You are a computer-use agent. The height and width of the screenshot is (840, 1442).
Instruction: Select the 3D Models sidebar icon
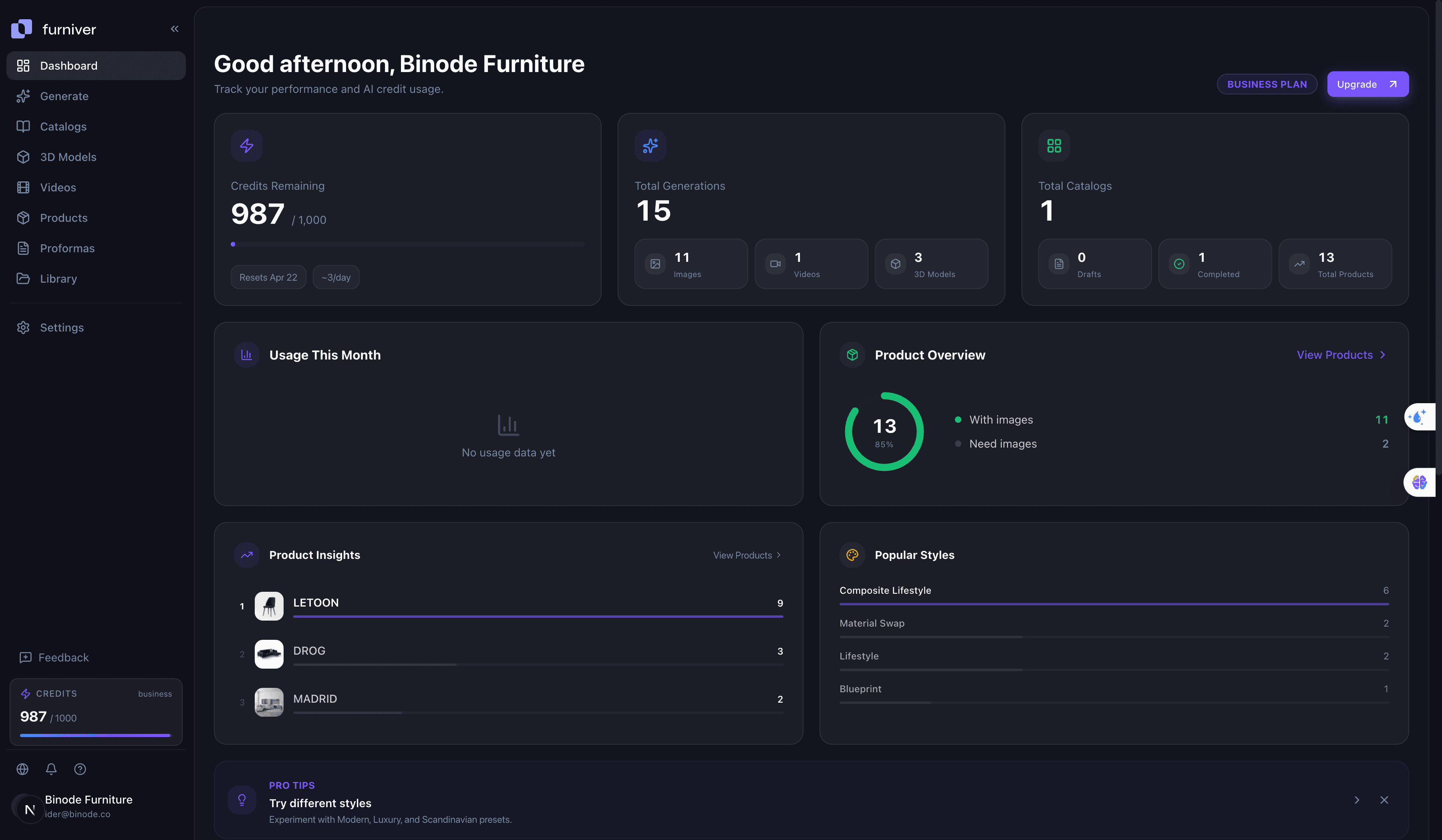pos(23,157)
